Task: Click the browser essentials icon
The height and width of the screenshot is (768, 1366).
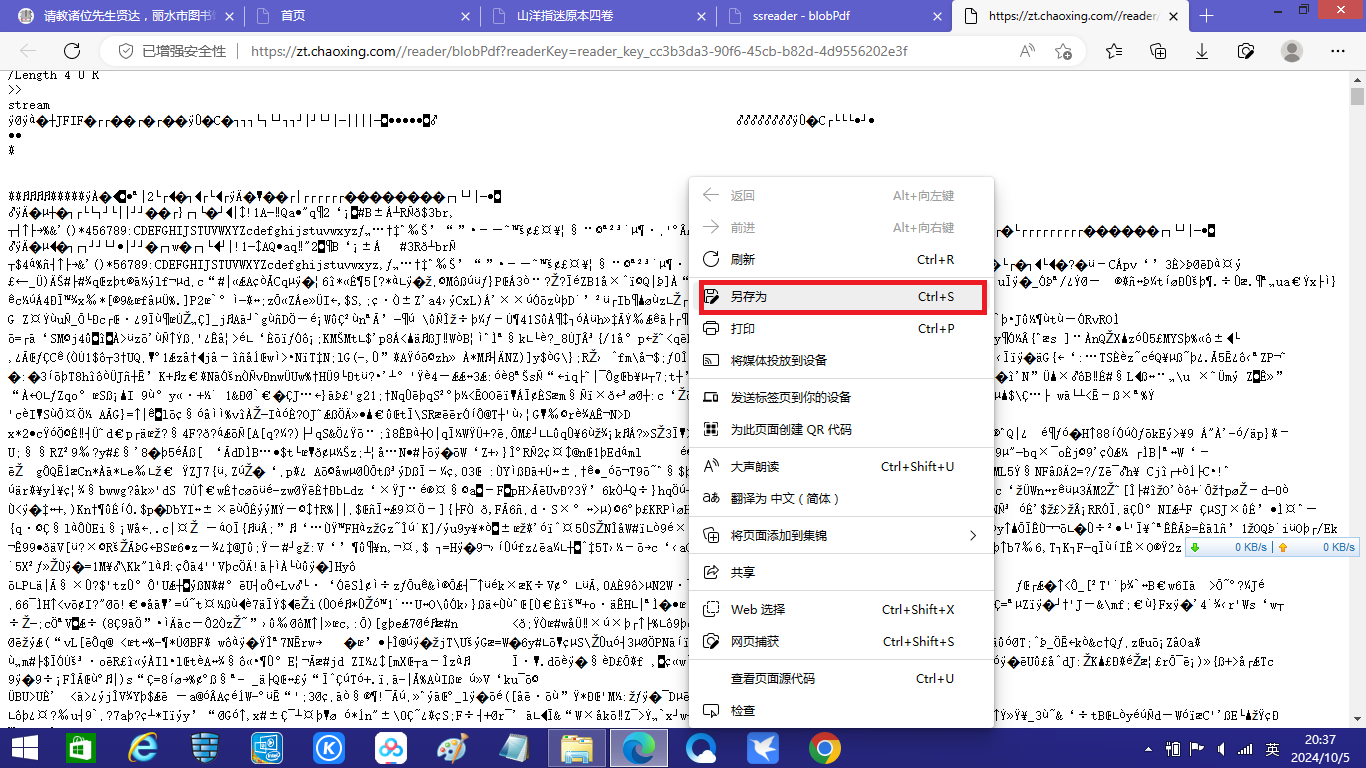Action: (1246, 51)
